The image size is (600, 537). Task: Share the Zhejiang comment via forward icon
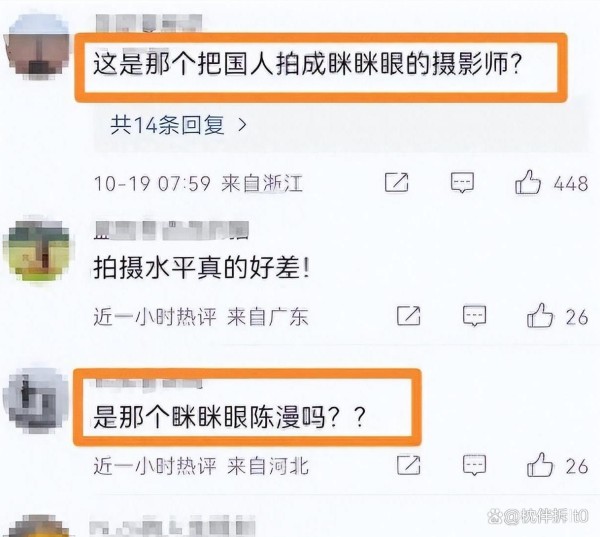[396, 182]
